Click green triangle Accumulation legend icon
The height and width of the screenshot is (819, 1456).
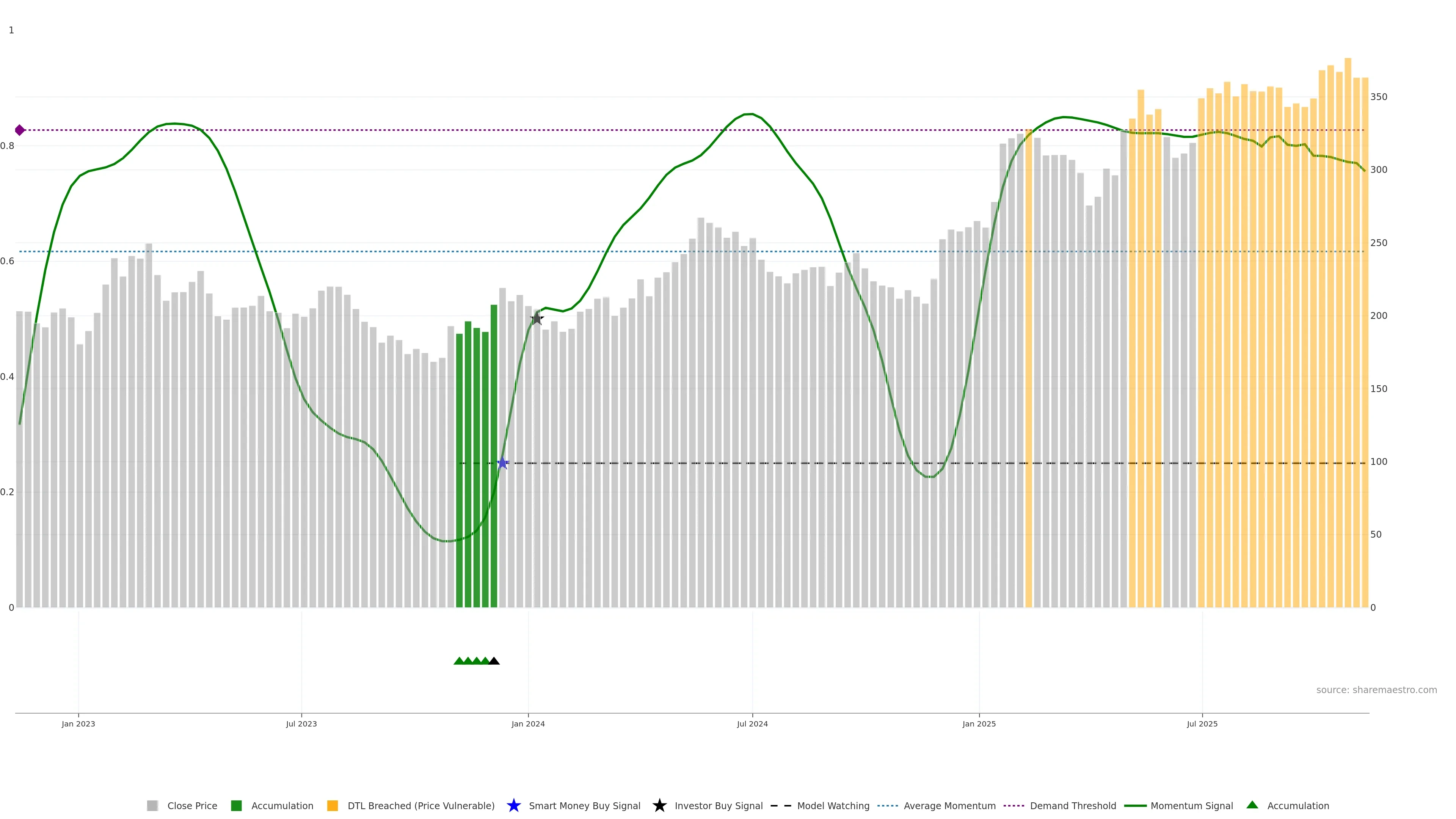click(1252, 805)
